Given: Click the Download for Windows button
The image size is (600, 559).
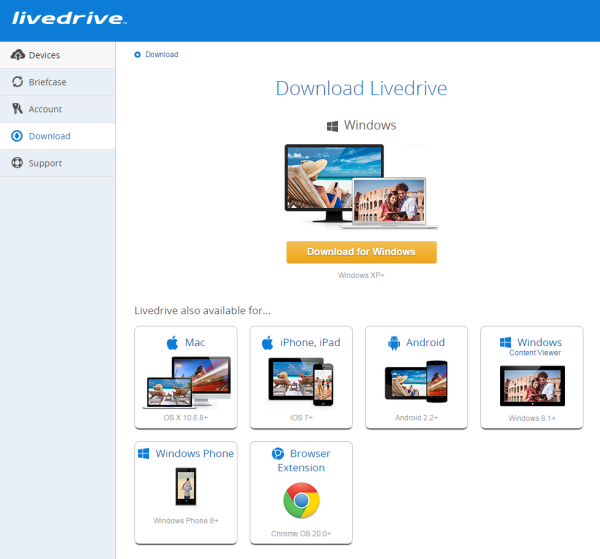Looking at the screenshot, I should tap(361, 252).
